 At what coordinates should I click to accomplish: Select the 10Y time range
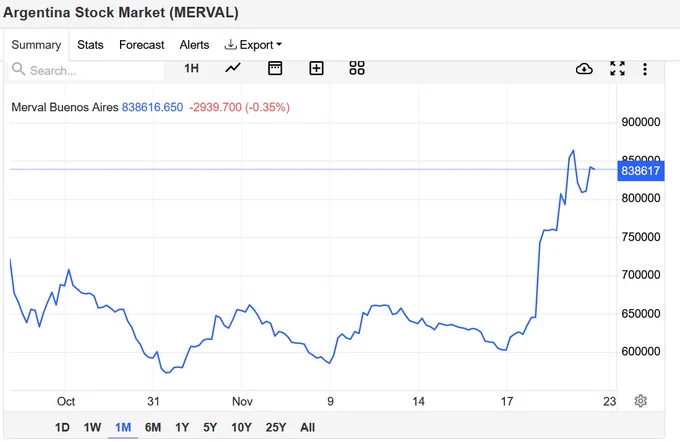click(x=241, y=427)
